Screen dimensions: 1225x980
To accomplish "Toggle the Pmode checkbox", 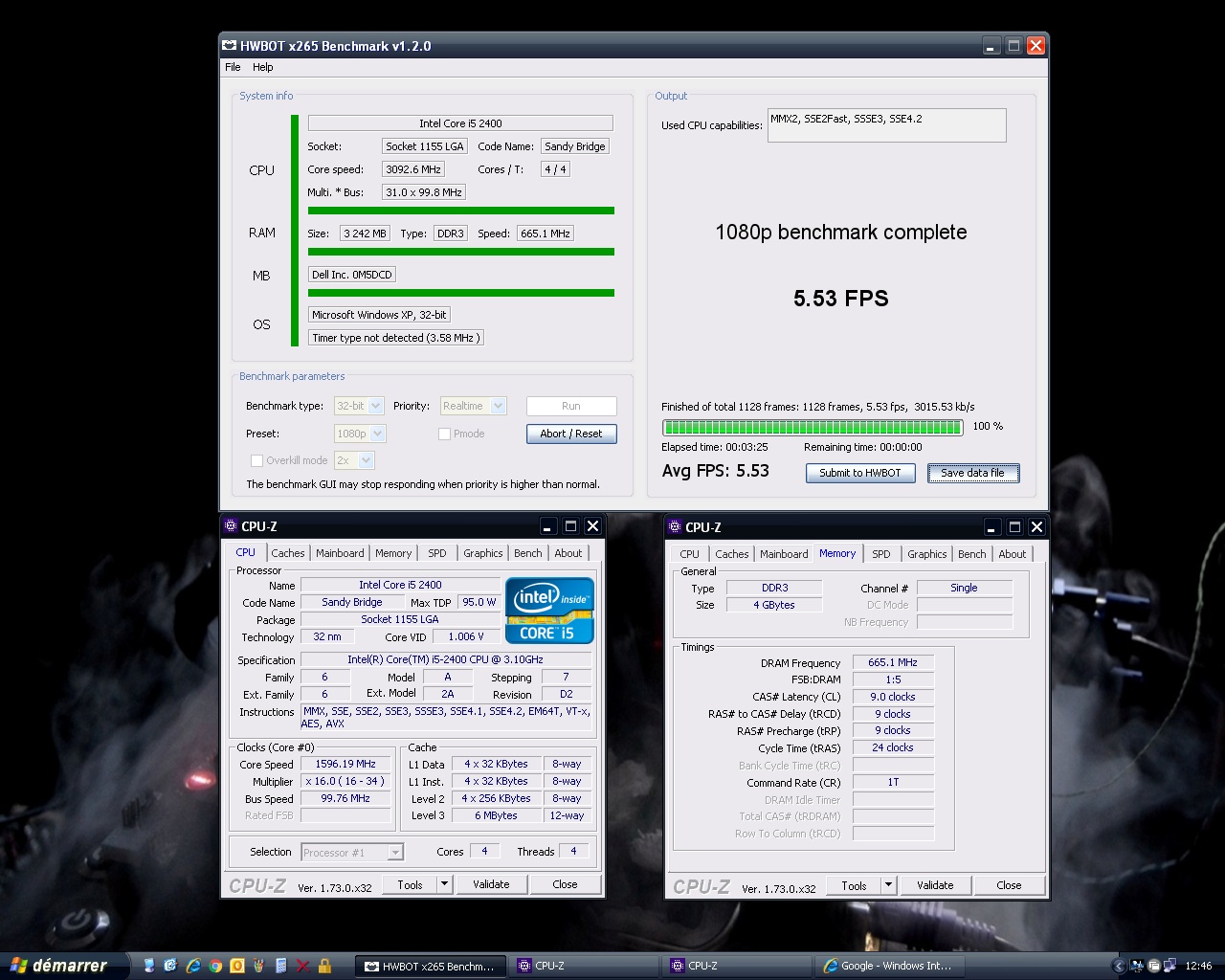I will (444, 434).
